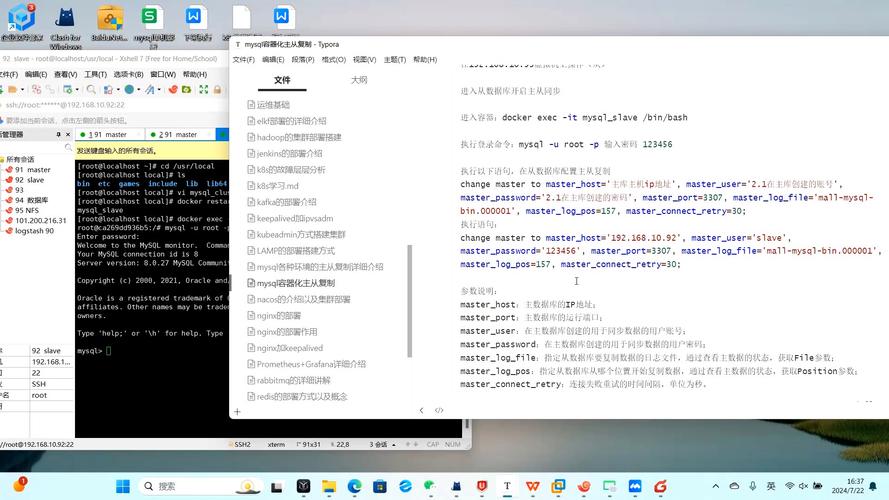Collapse Typora sidebar with left chevron
This screenshot has width=889, height=500.
pyautogui.click(x=421, y=410)
